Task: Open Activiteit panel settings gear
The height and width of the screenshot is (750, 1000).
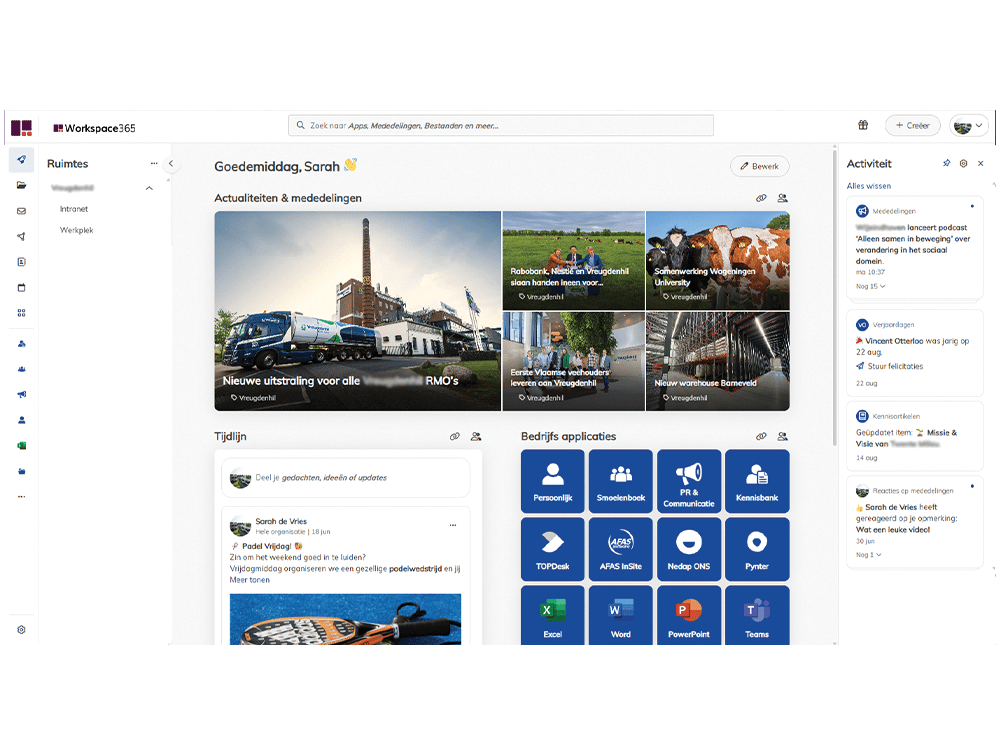Action: point(962,163)
